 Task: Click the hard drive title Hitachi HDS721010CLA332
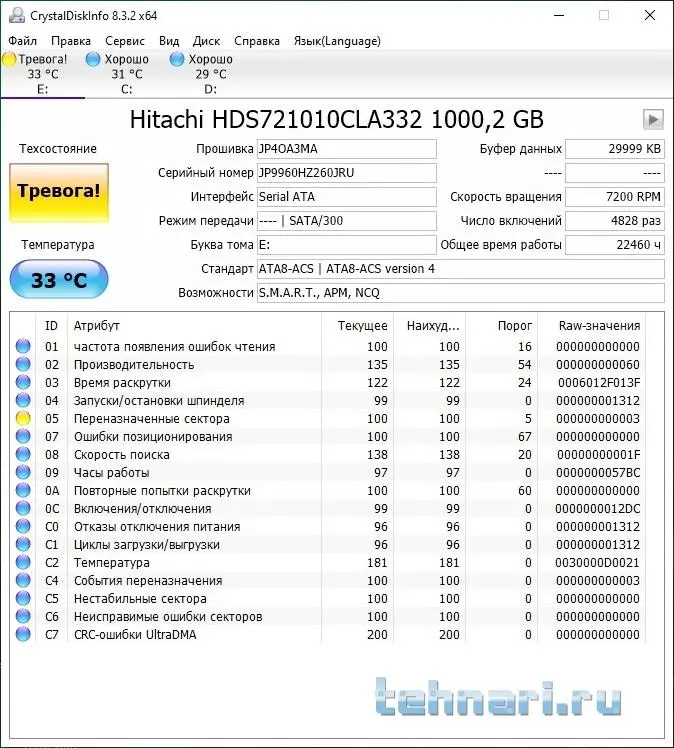[x=337, y=119]
